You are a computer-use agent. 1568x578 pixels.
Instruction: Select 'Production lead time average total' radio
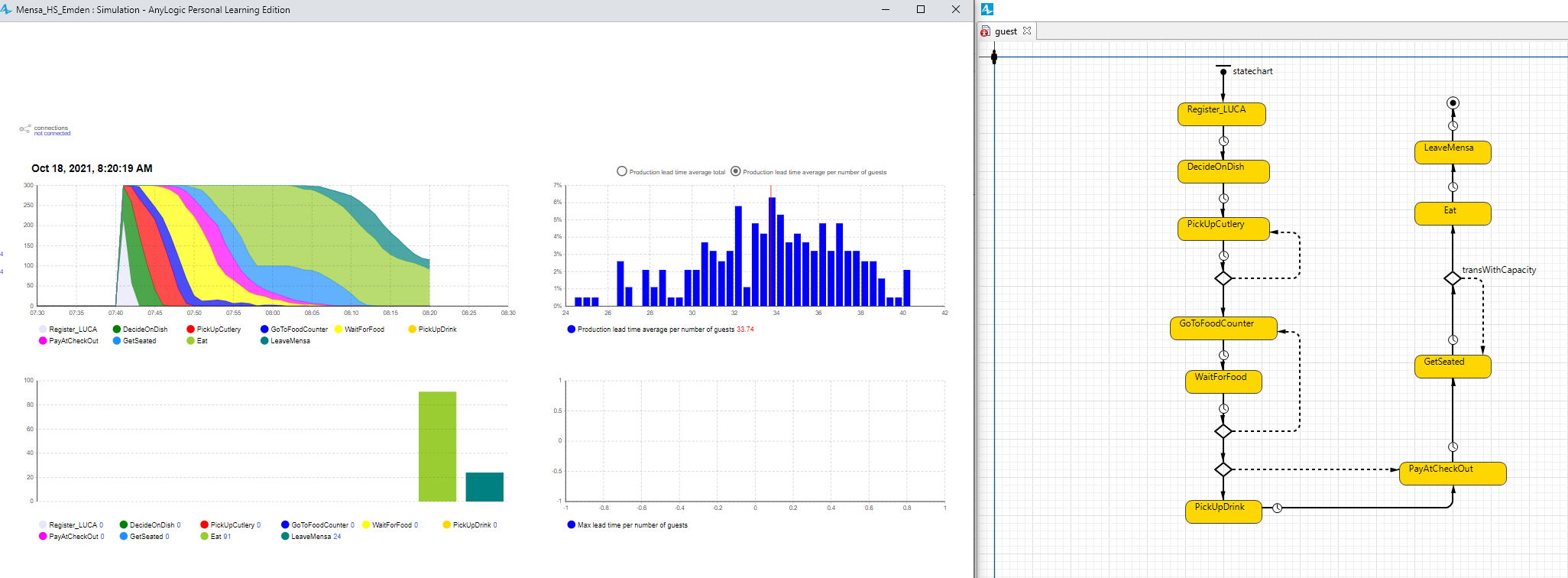[622, 171]
